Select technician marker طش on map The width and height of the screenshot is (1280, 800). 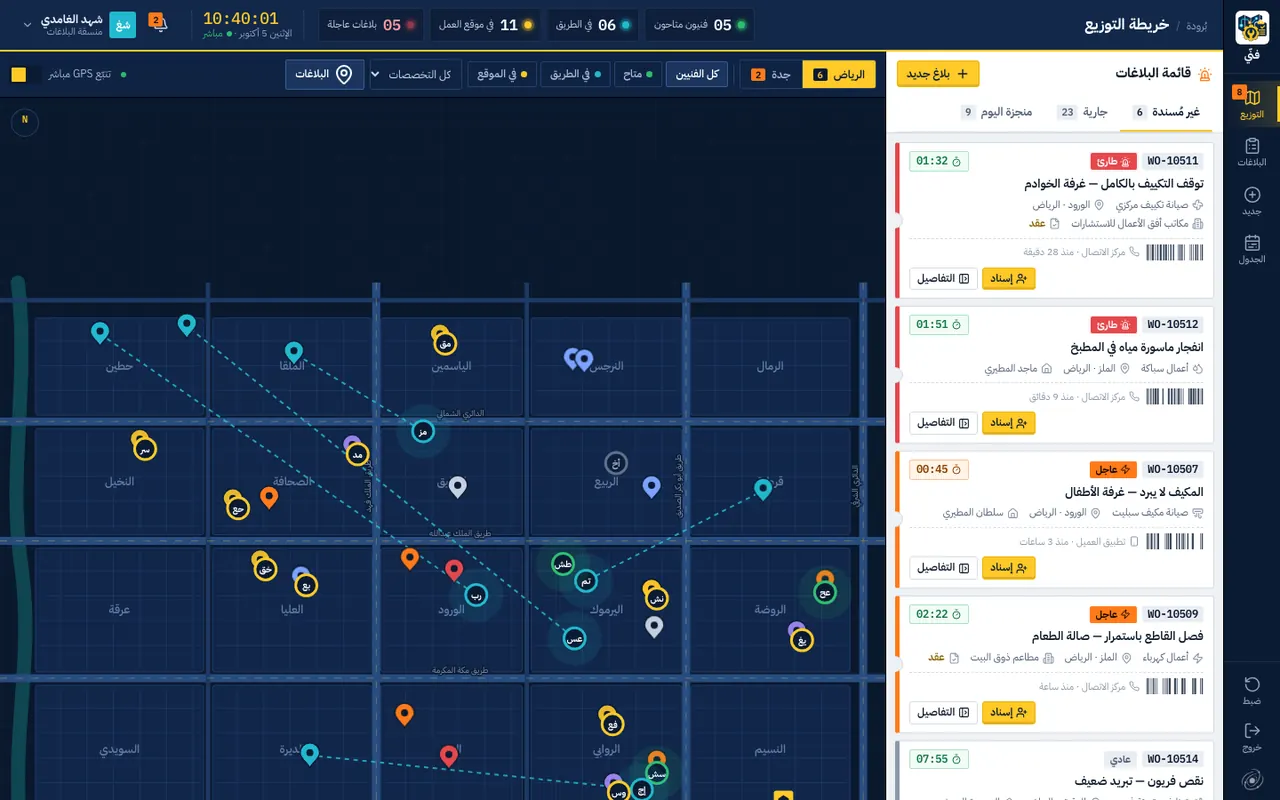(x=563, y=564)
